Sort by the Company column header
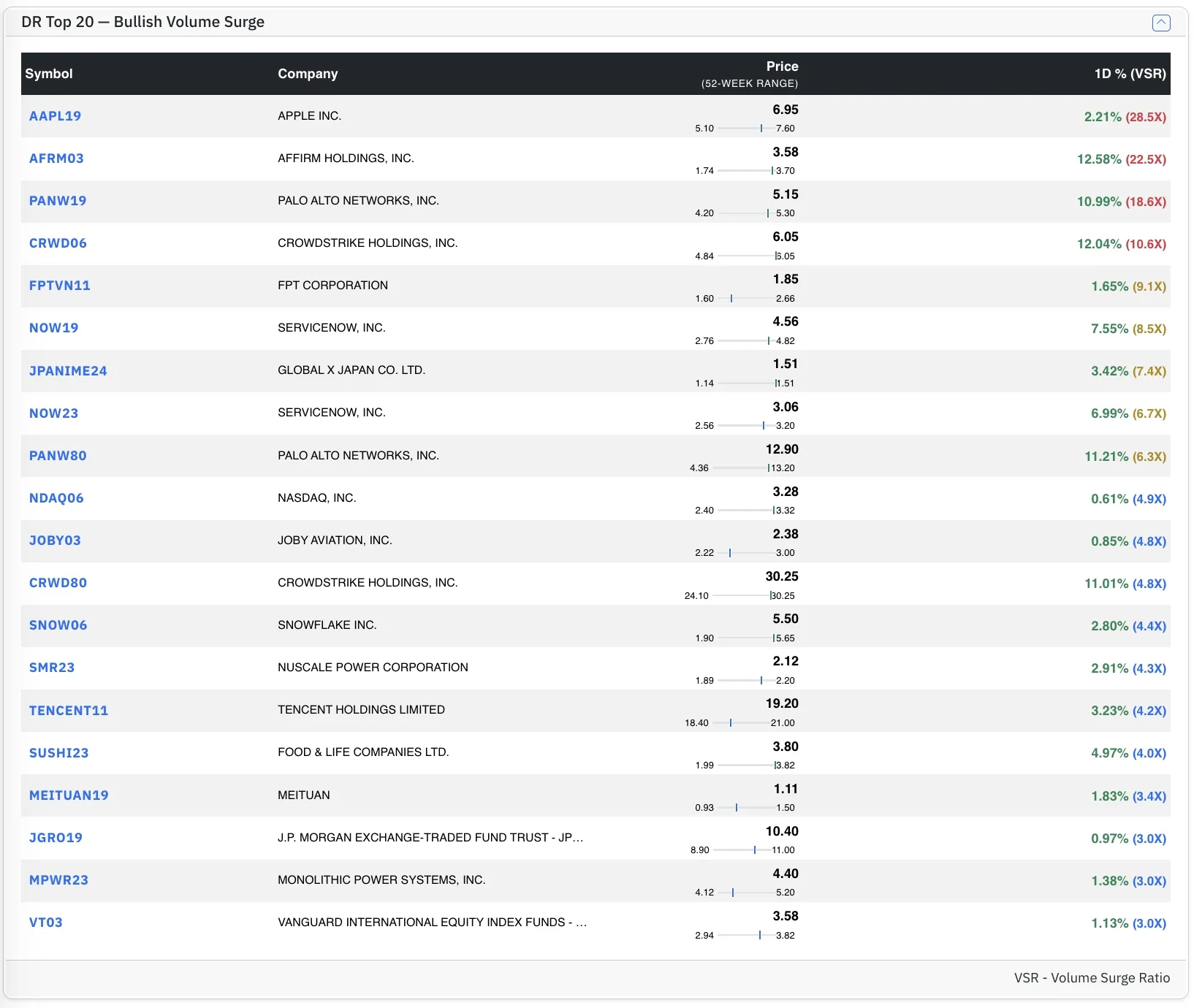The height and width of the screenshot is (1008, 1194). (308, 74)
